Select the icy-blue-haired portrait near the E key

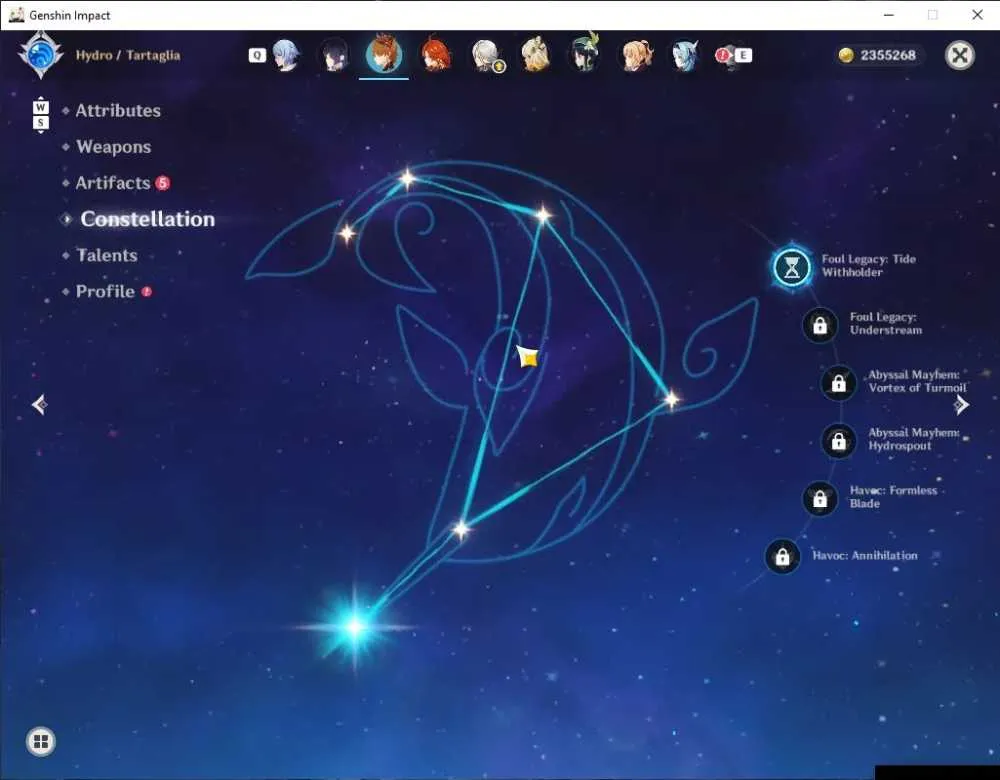click(684, 55)
